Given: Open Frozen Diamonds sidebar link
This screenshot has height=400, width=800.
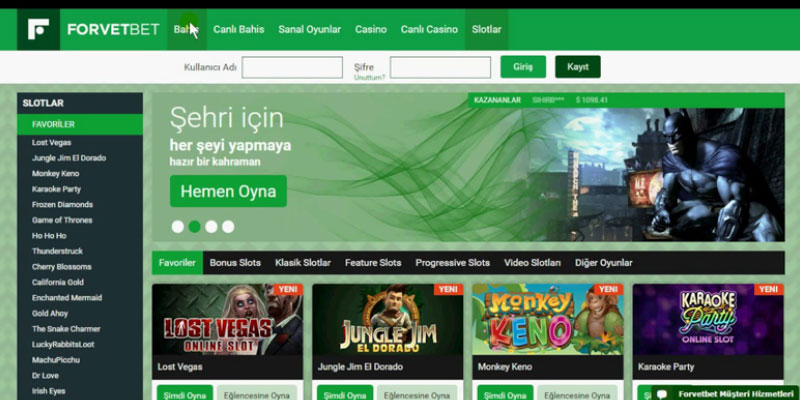Looking at the screenshot, I should (62, 205).
